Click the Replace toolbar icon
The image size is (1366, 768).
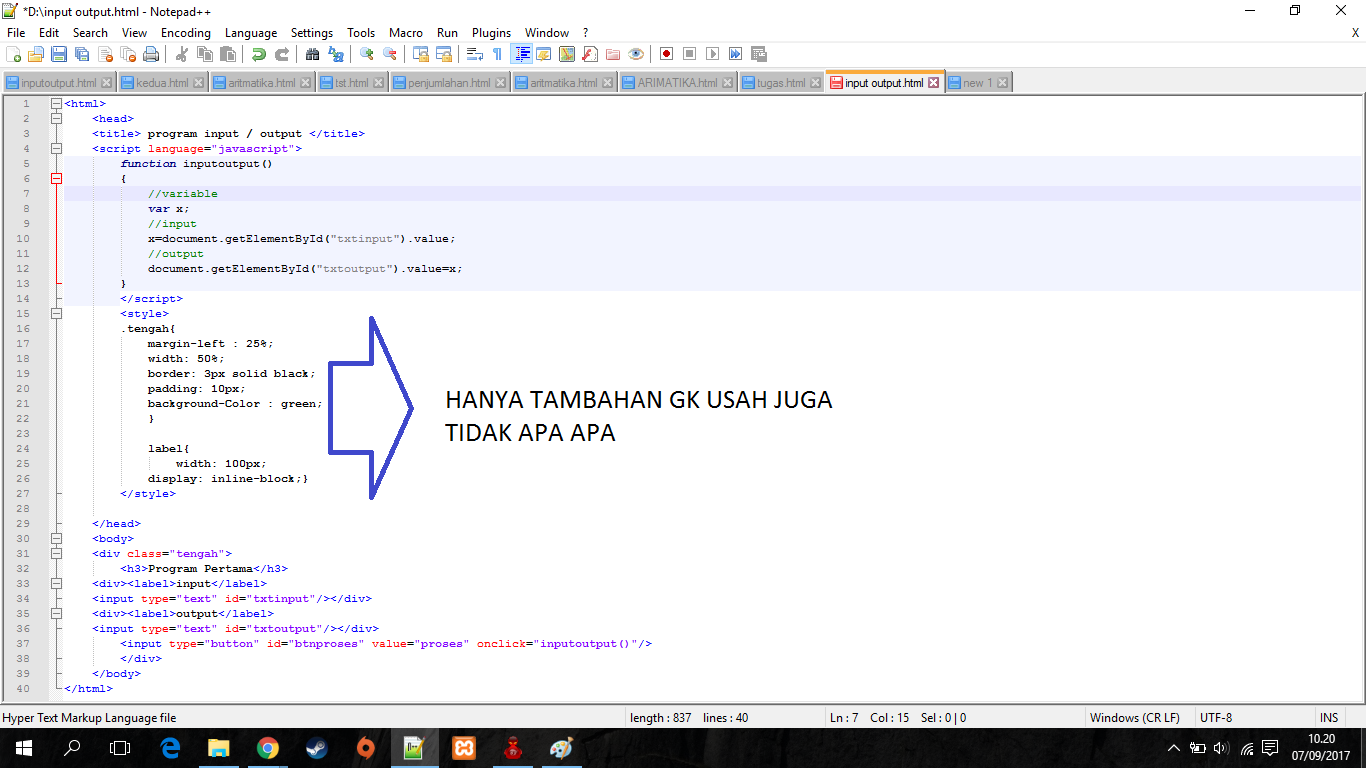pyautogui.click(x=336, y=54)
